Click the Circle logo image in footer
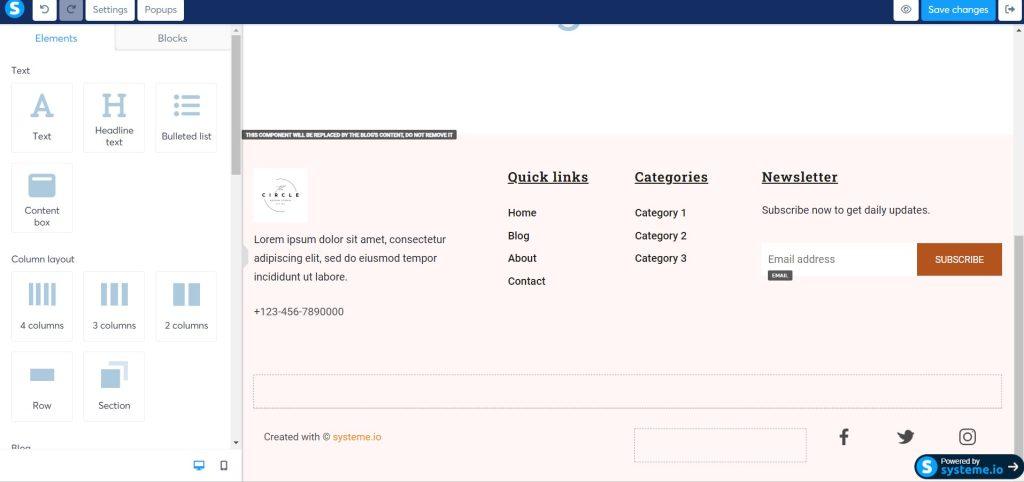1024x482 pixels. [x=281, y=195]
